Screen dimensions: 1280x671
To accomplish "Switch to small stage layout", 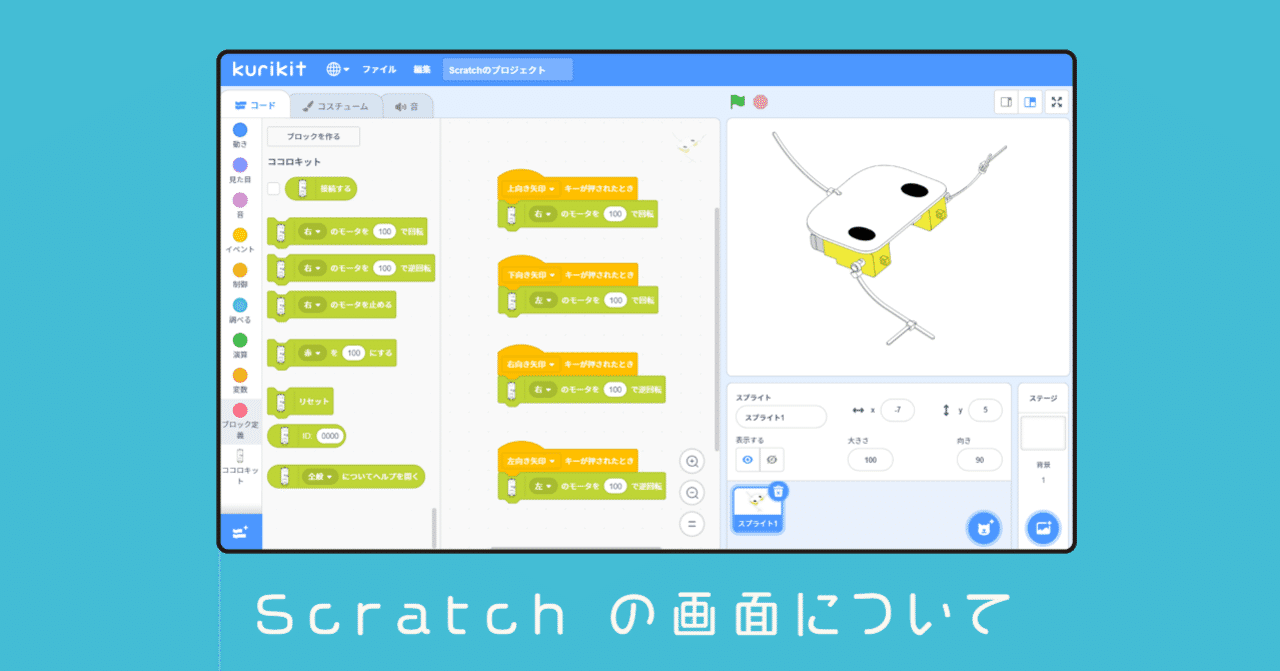I will click(x=1006, y=102).
